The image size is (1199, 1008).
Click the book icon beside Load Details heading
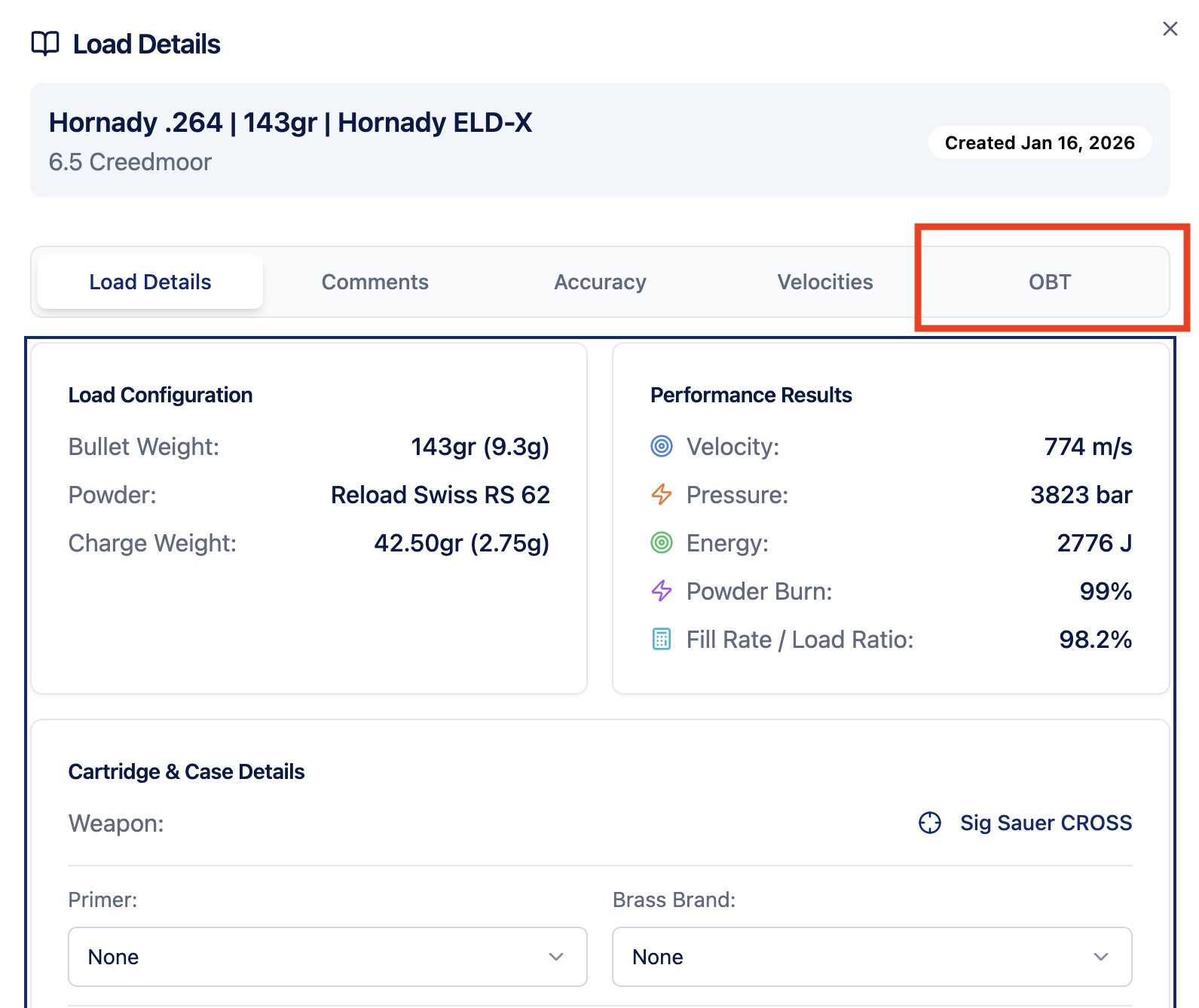tap(45, 44)
